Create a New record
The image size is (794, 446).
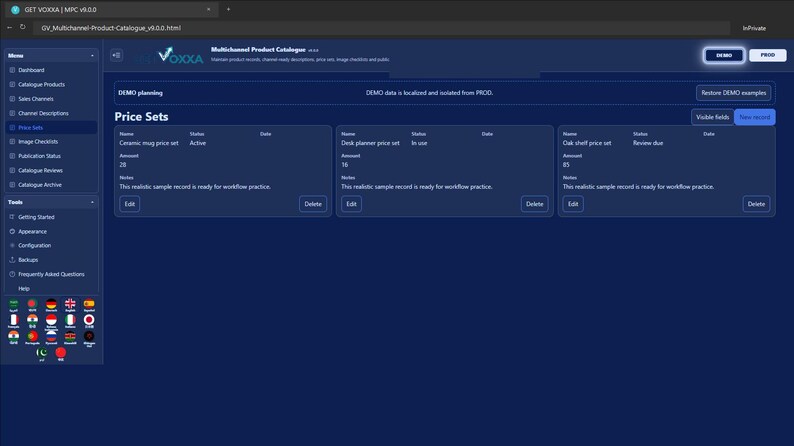tap(755, 117)
